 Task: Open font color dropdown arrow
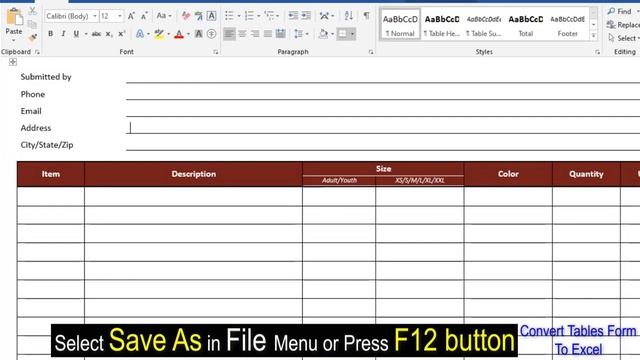click(188, 34)
